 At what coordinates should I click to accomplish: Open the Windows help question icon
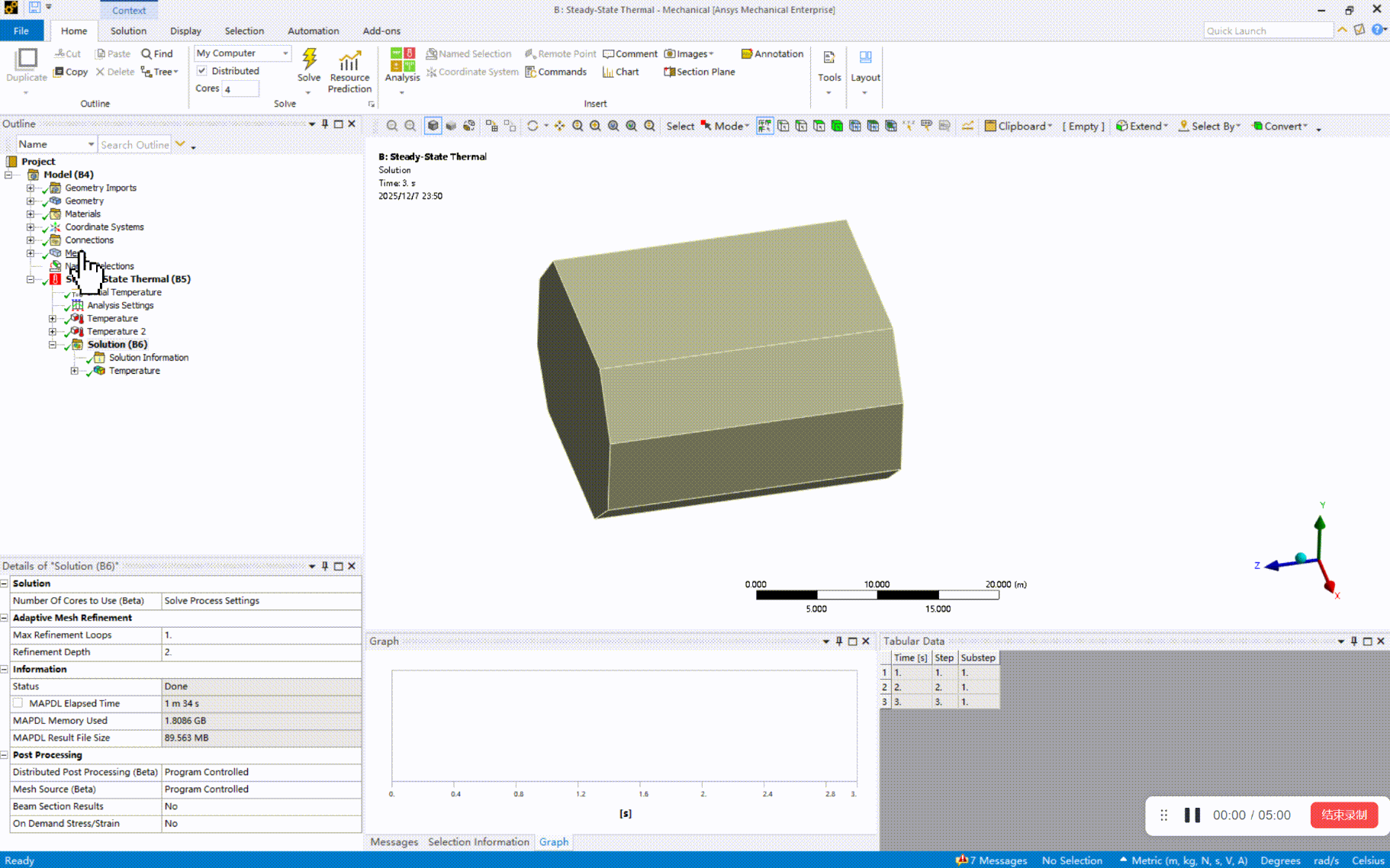click(x=1377, y=30)
